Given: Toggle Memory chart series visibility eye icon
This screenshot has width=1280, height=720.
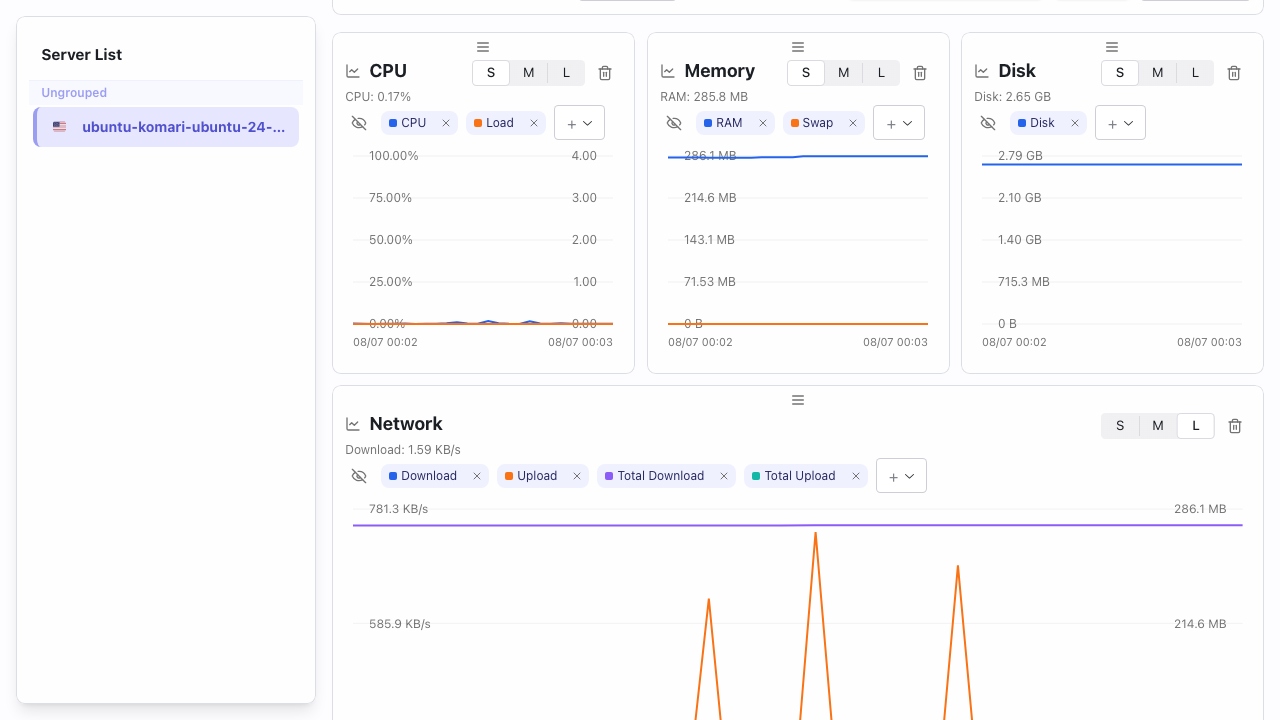Looking at the screenshot, I should click(674, 123).
